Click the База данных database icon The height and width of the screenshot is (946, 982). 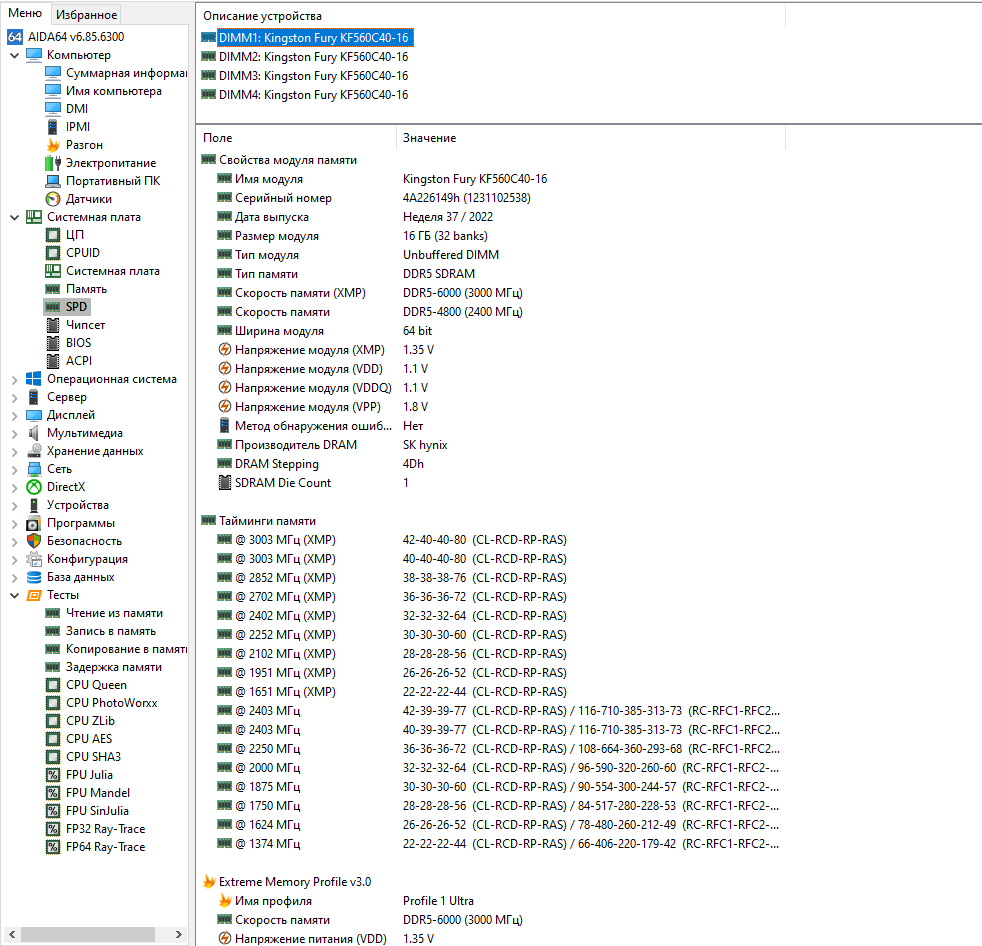point(34,577)
